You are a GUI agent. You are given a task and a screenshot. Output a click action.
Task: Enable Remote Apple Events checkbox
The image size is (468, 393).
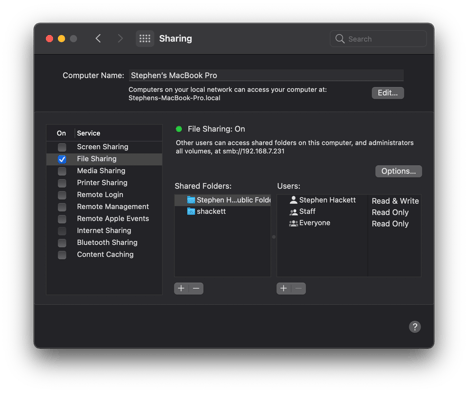click(62, 219)
